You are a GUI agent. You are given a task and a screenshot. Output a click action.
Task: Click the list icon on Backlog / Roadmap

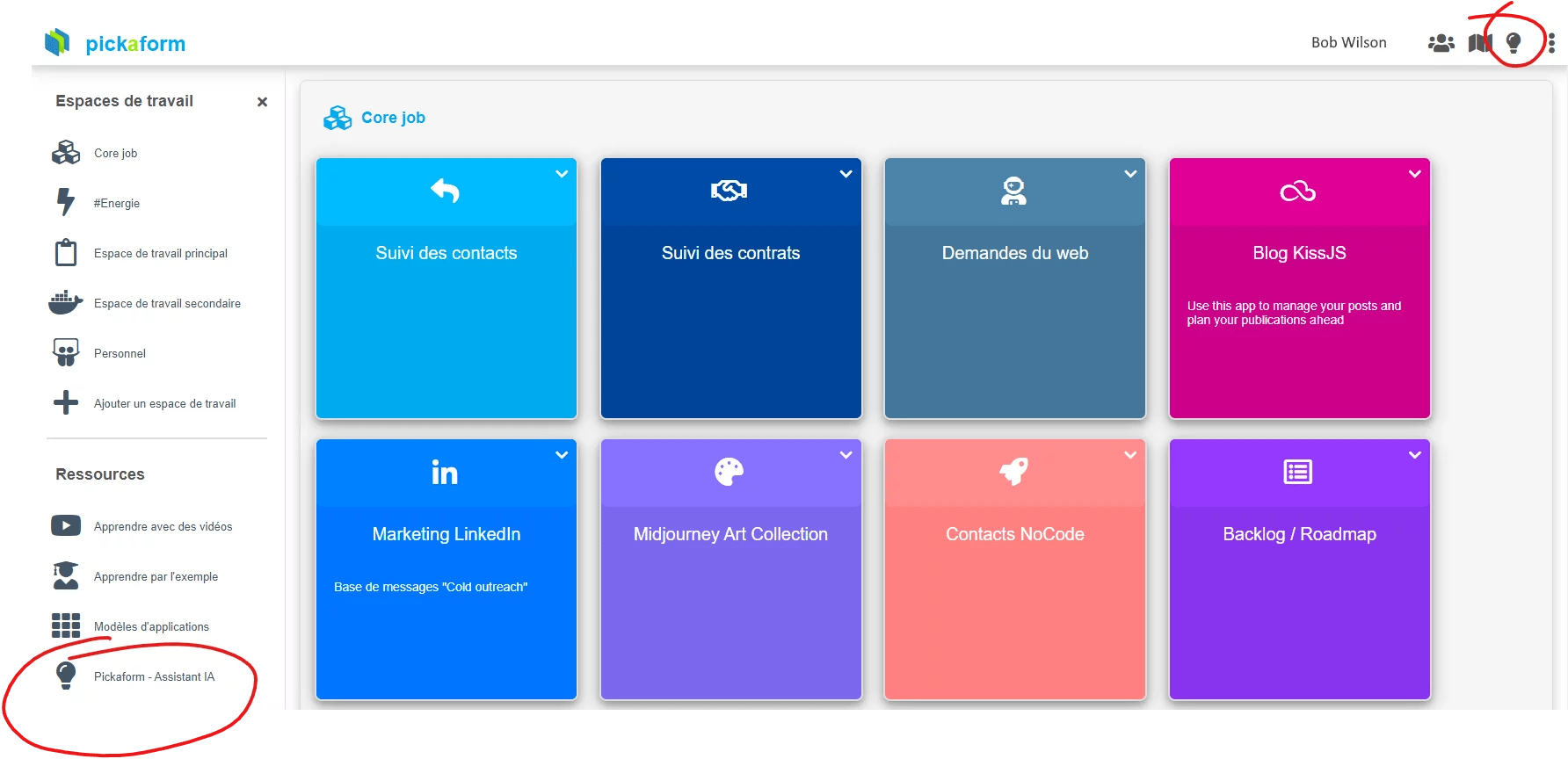1298,472
